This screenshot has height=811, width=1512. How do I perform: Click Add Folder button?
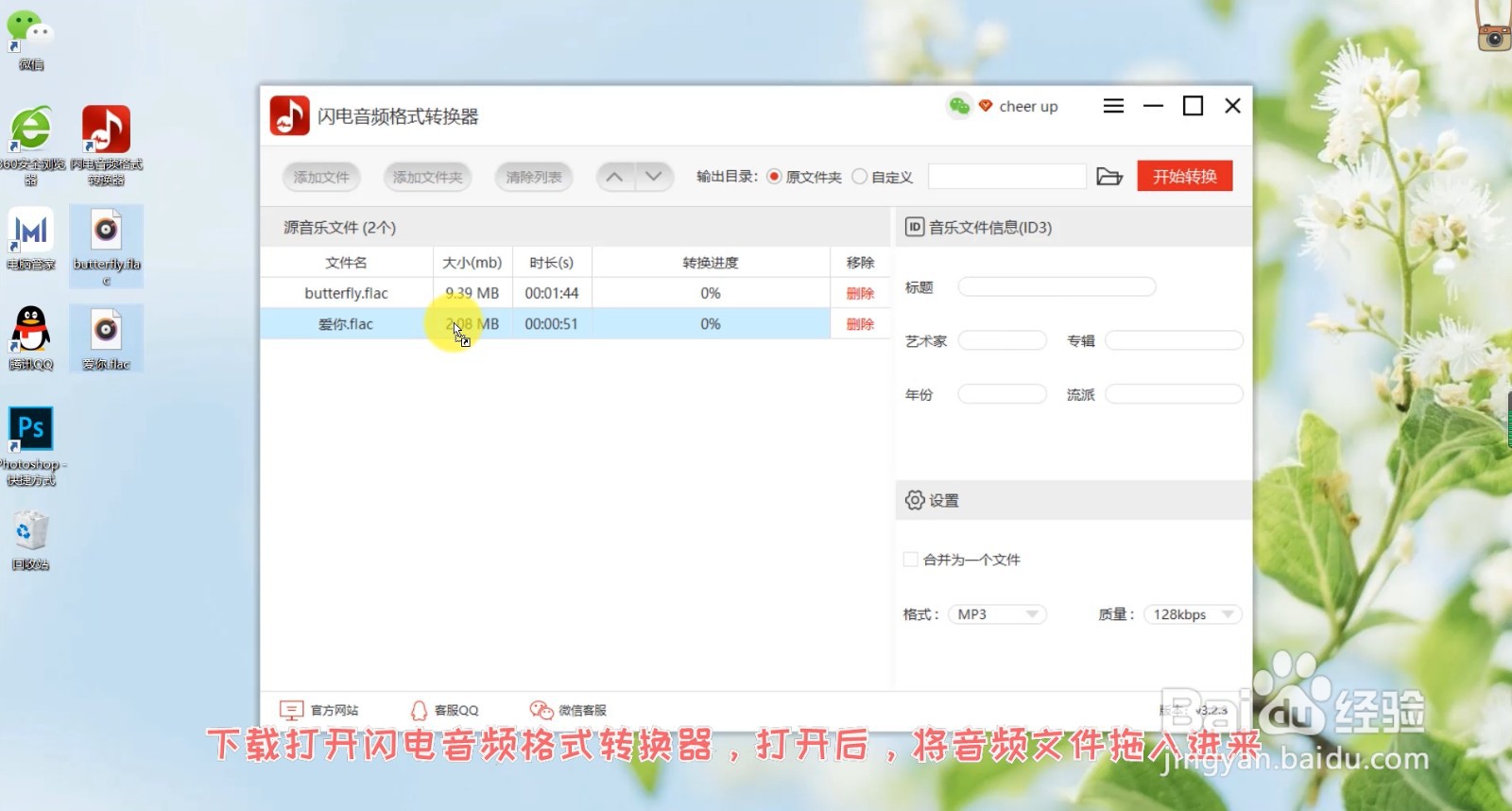(427, 177)
